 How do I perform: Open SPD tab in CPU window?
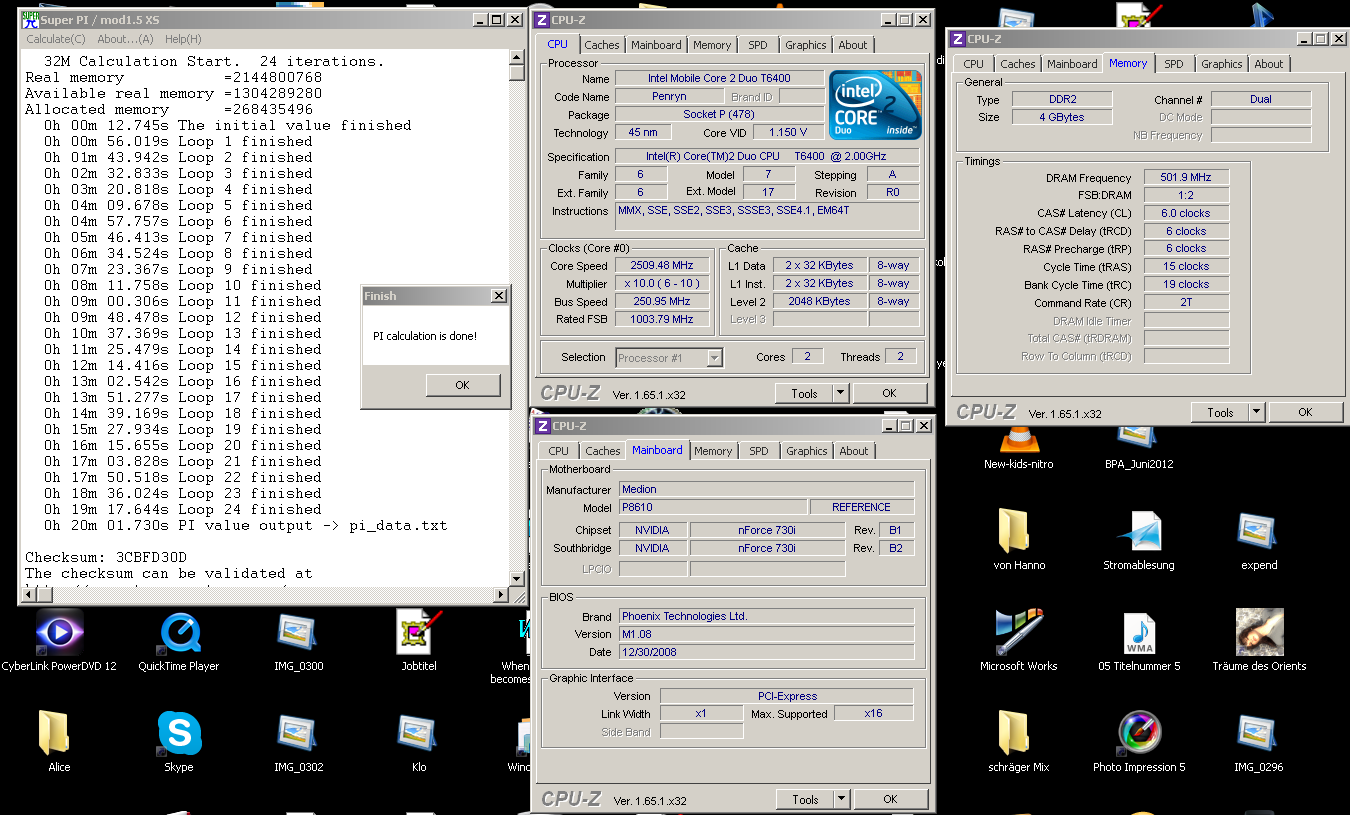[758, 45]
